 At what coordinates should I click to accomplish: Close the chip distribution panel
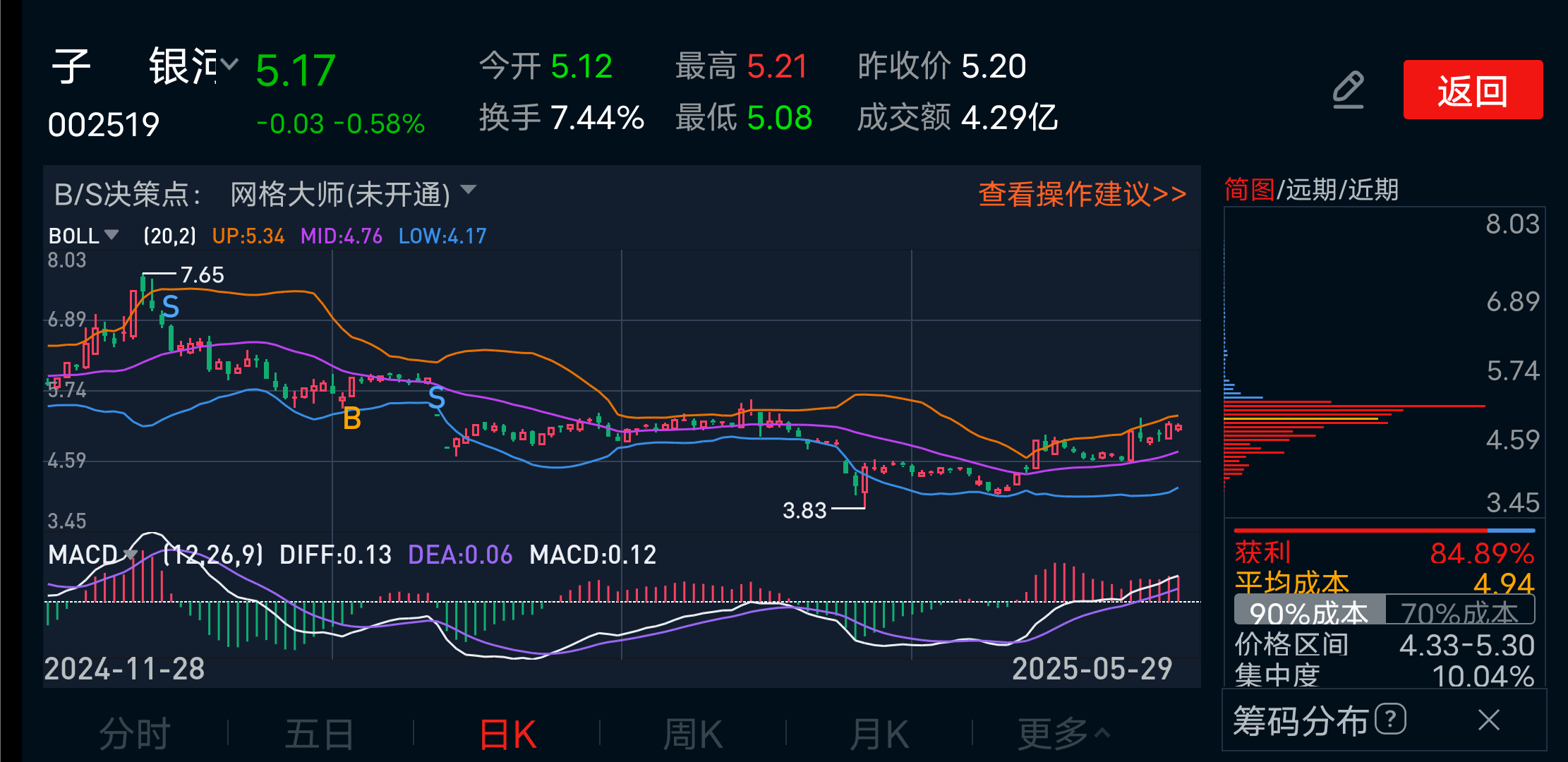coord(1489,720)
